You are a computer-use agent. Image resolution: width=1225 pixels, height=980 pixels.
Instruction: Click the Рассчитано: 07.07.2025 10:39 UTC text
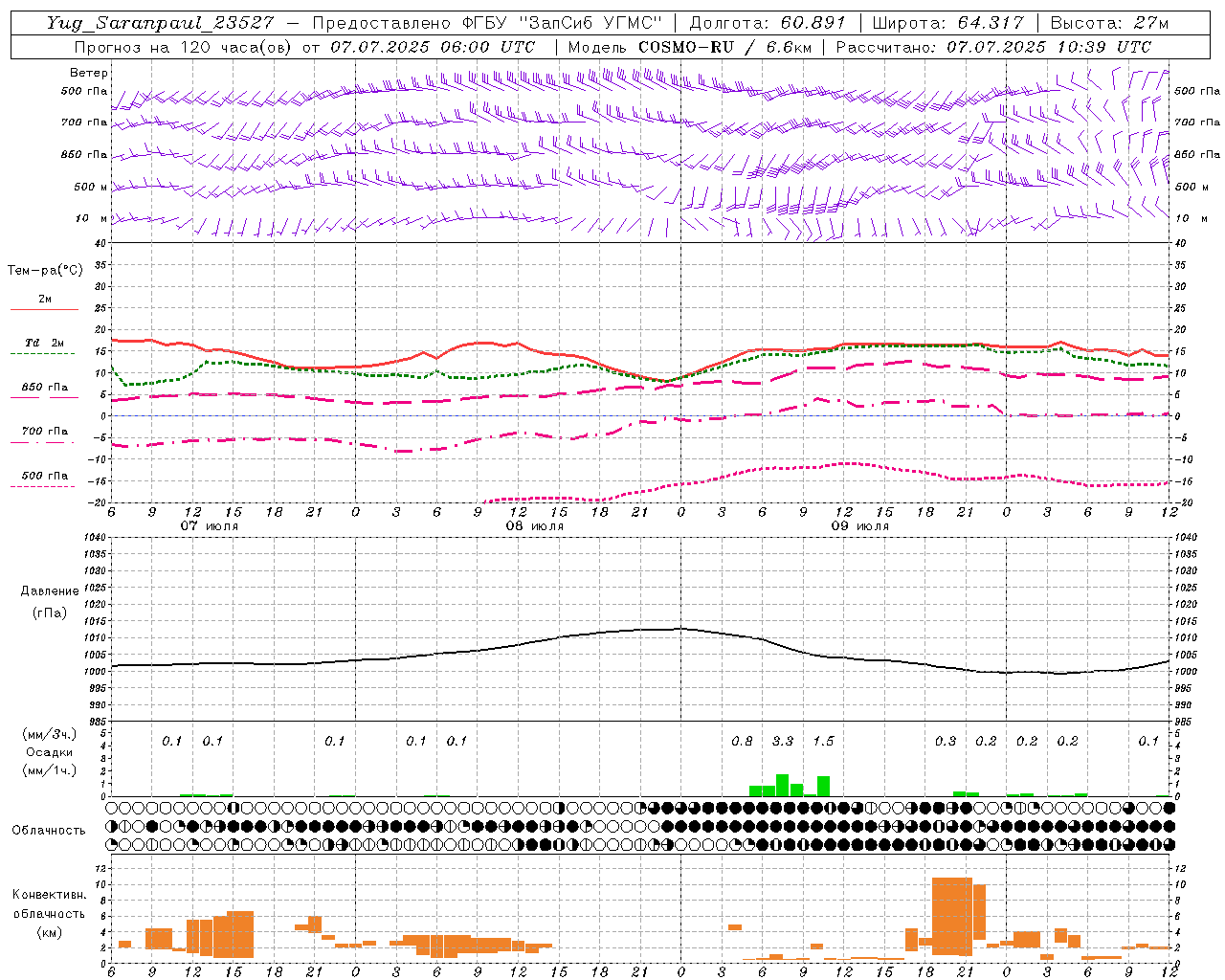coord(993,47)
